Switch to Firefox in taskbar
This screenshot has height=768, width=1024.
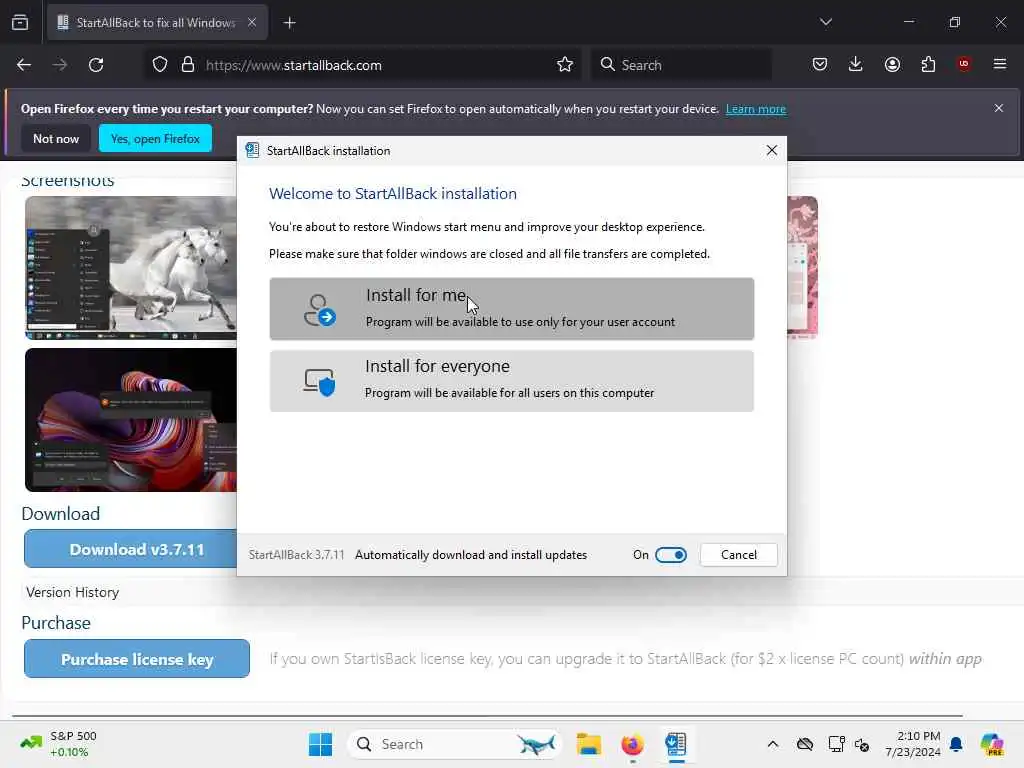(x=632, y=744)
